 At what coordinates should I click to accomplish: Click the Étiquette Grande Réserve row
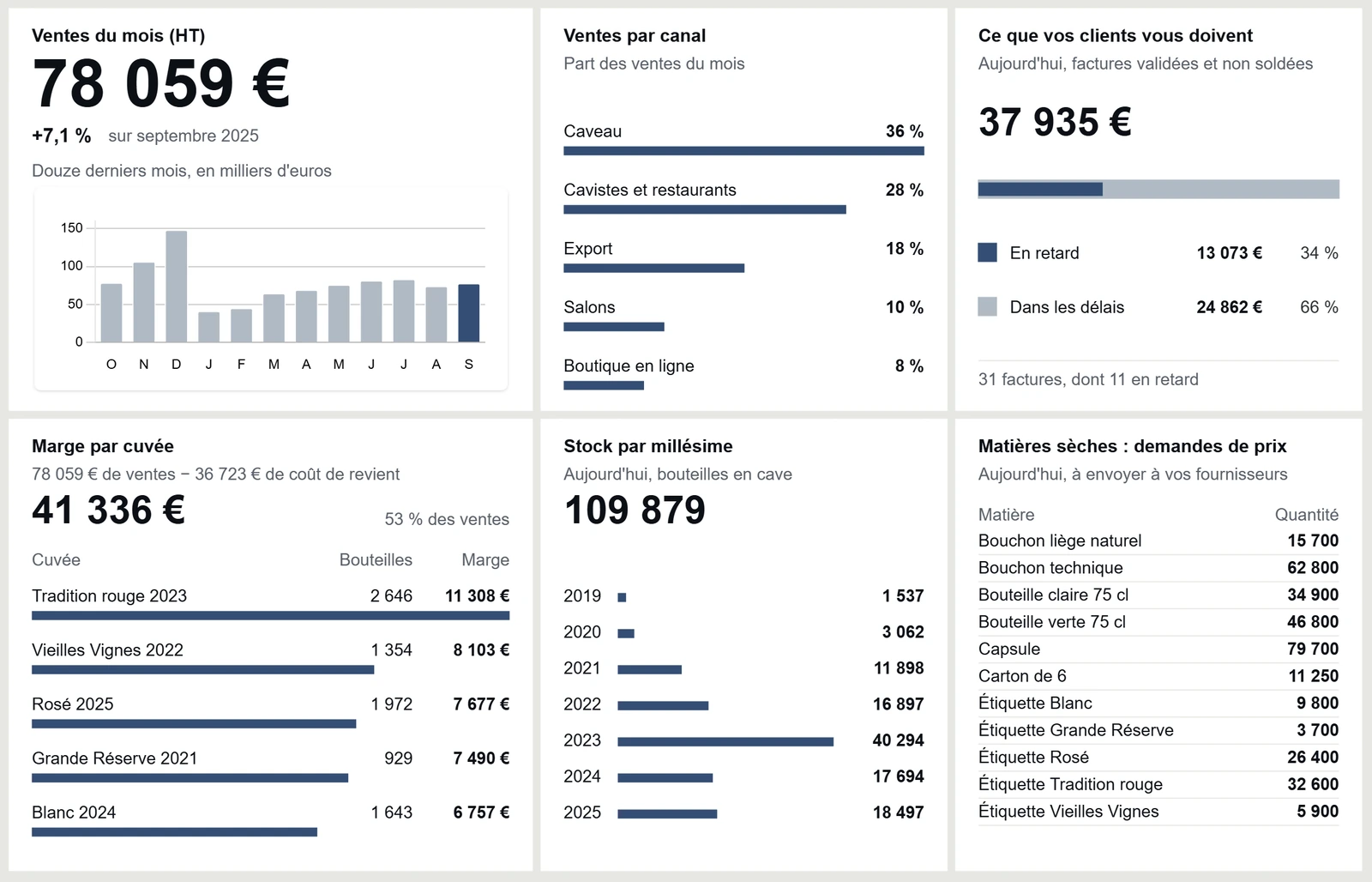(x=1158, y=730)
